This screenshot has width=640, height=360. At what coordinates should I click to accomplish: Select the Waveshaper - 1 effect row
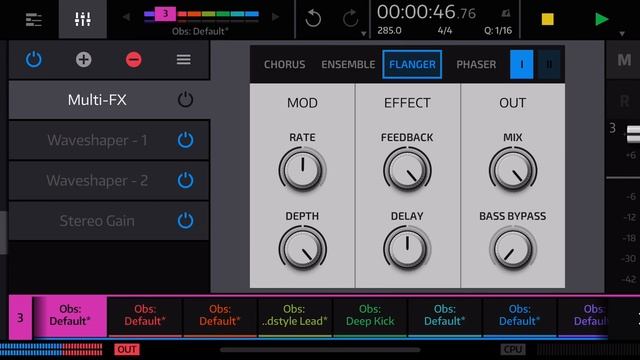coord(109,140)
